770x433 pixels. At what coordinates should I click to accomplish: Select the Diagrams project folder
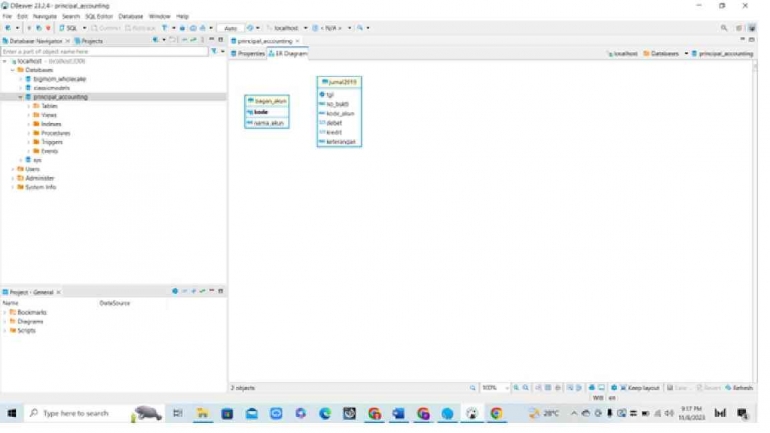pos(27,322)
